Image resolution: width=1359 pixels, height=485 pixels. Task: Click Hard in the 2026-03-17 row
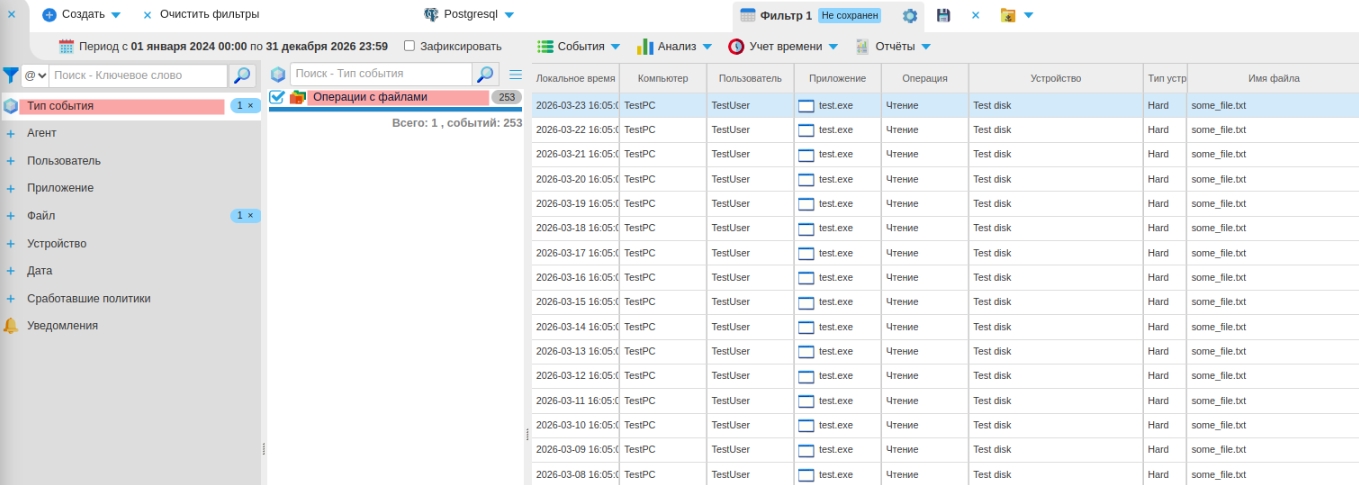pos(1158,253)
